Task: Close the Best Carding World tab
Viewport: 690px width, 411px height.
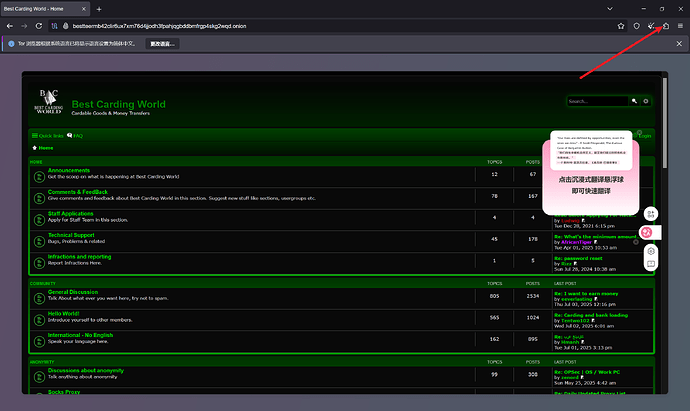Action: pyautogui.click(x=84, y=9)
